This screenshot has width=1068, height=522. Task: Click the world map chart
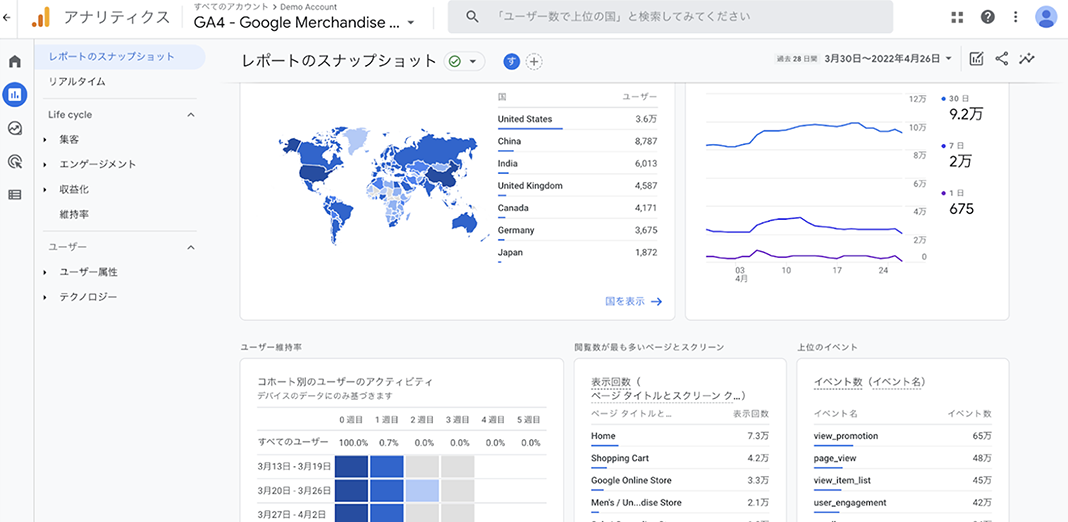pos(383,186)
